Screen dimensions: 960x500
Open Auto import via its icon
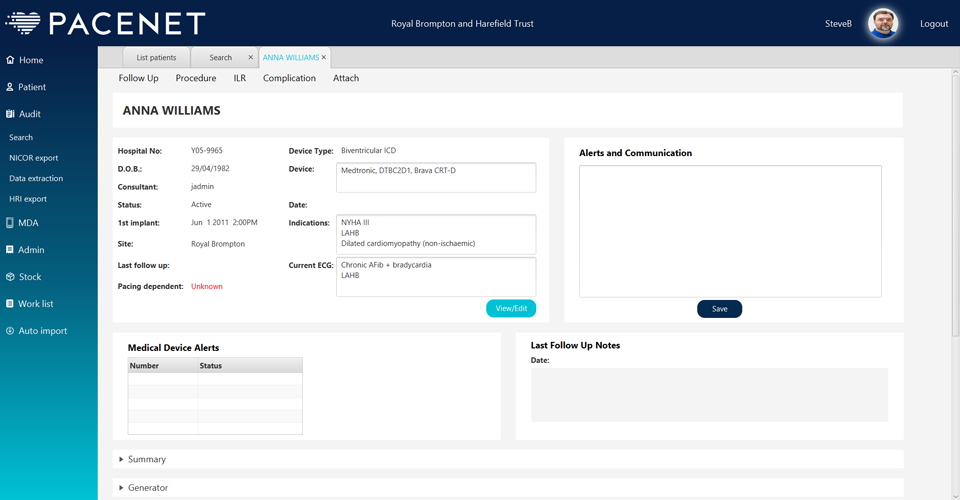click(x=10, y=331)
